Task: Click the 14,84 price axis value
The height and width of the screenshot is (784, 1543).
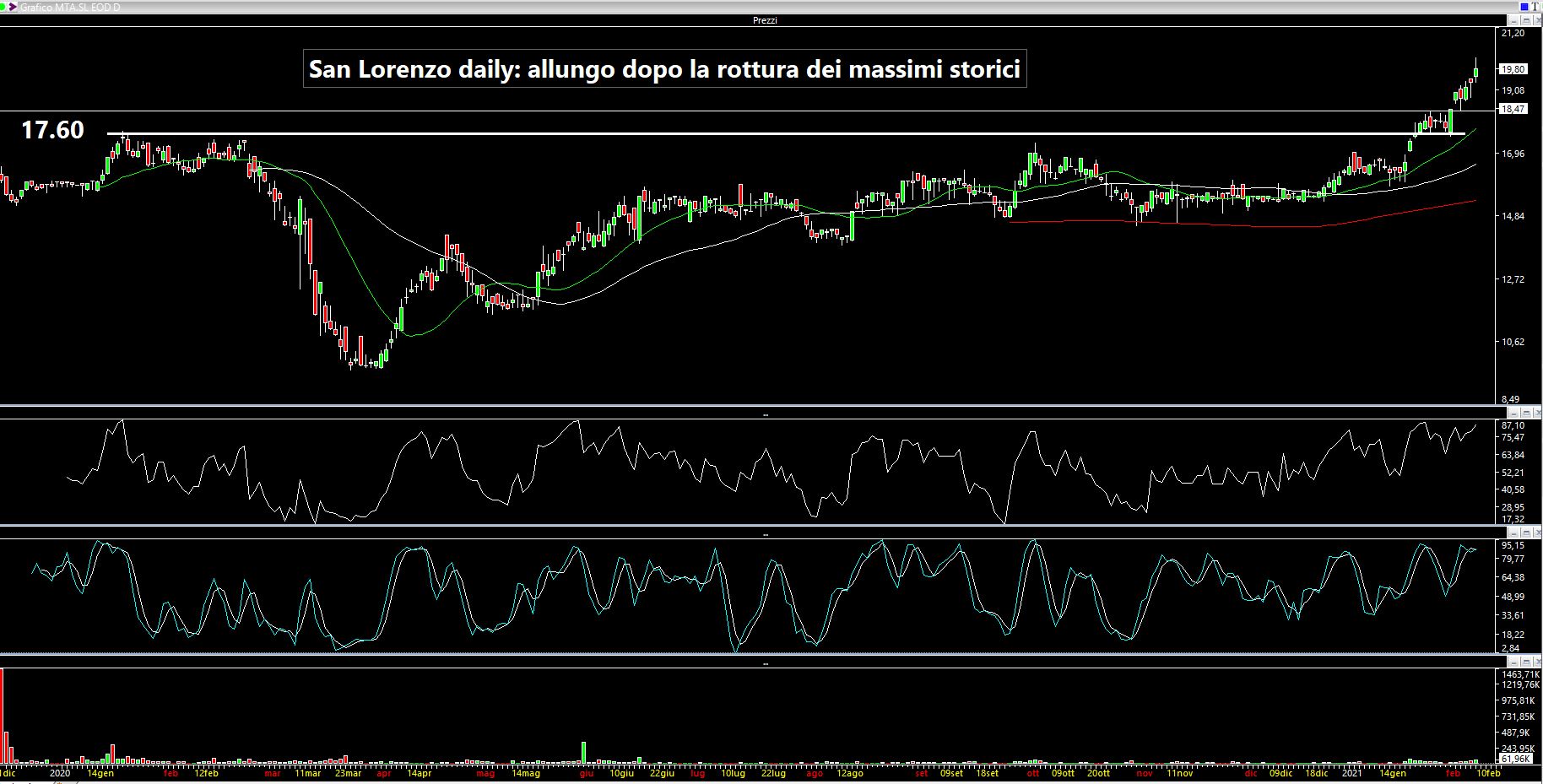Action: [x=1513, y=216]
